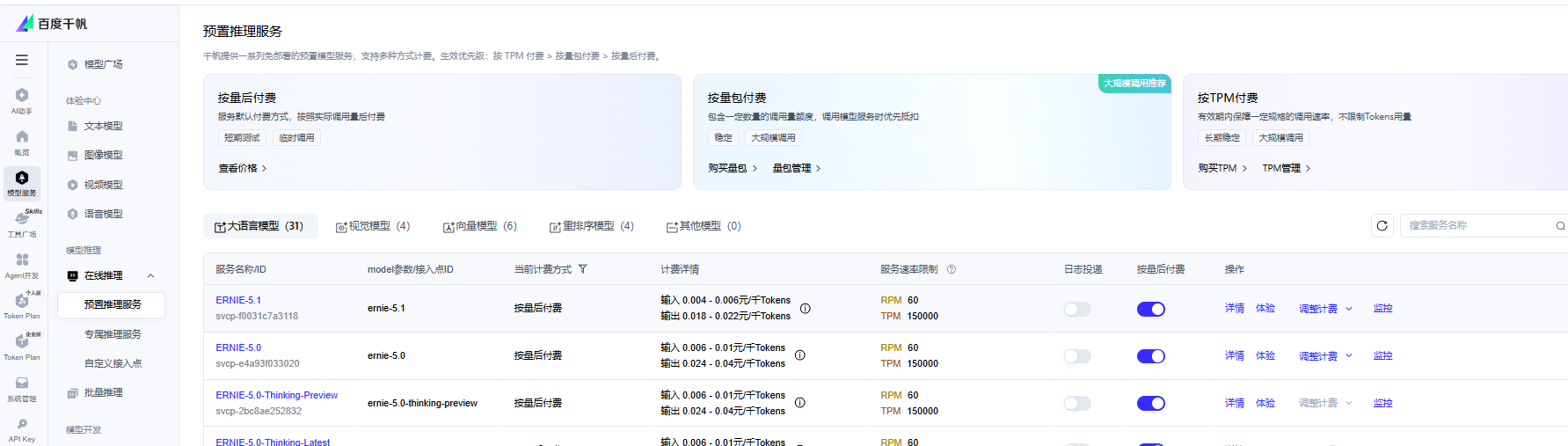This screenshot has height=446, width=1568.
Task: Click the refresh list icon button
Action: [1382, 226]
